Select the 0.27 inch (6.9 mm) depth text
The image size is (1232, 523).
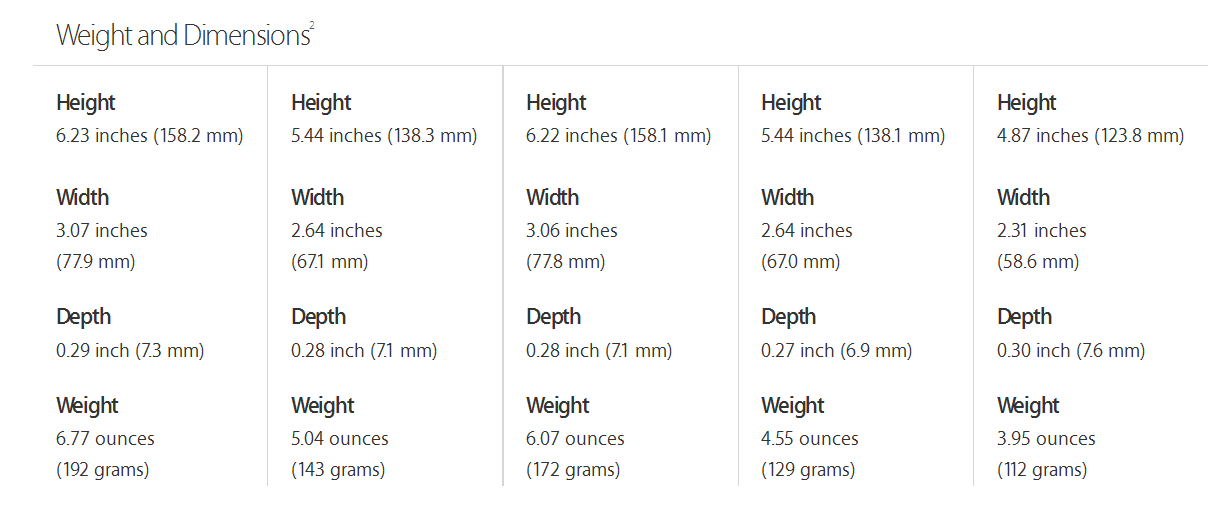836,350
